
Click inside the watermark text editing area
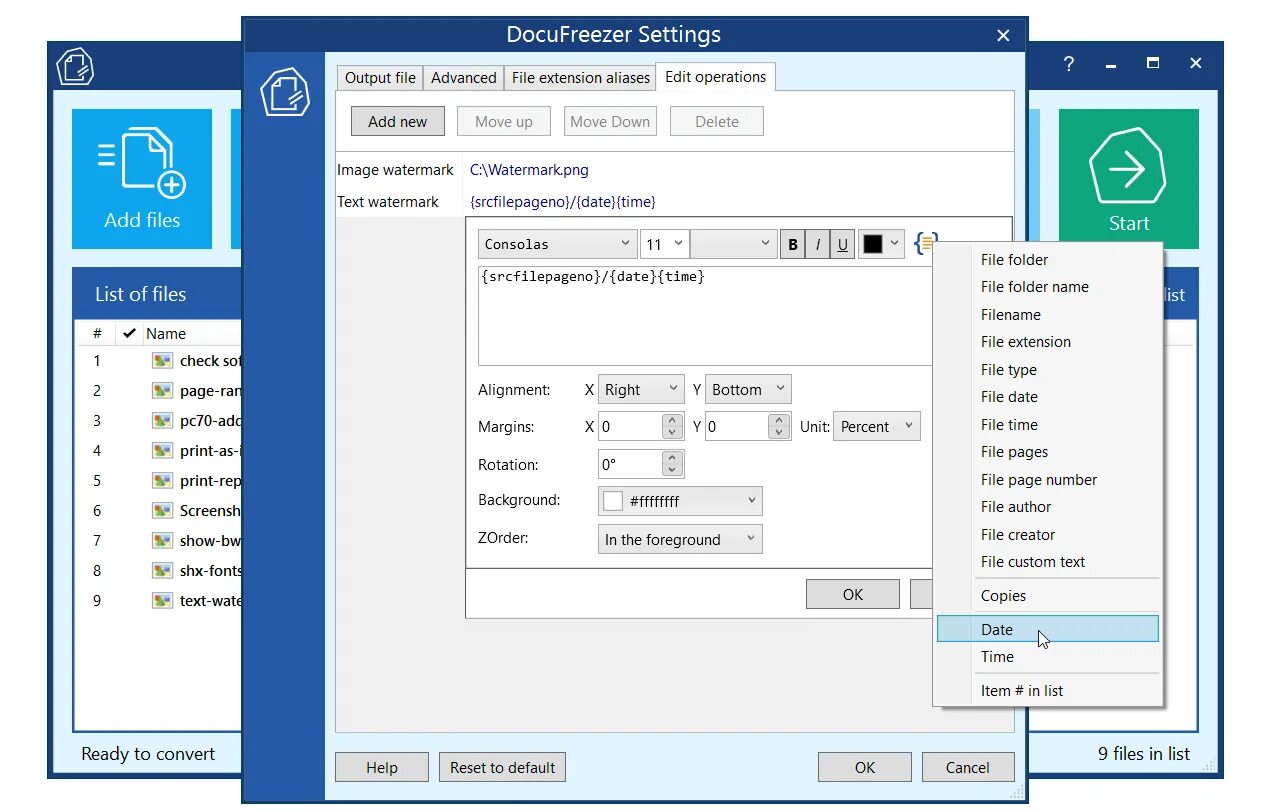pos(705,316)
